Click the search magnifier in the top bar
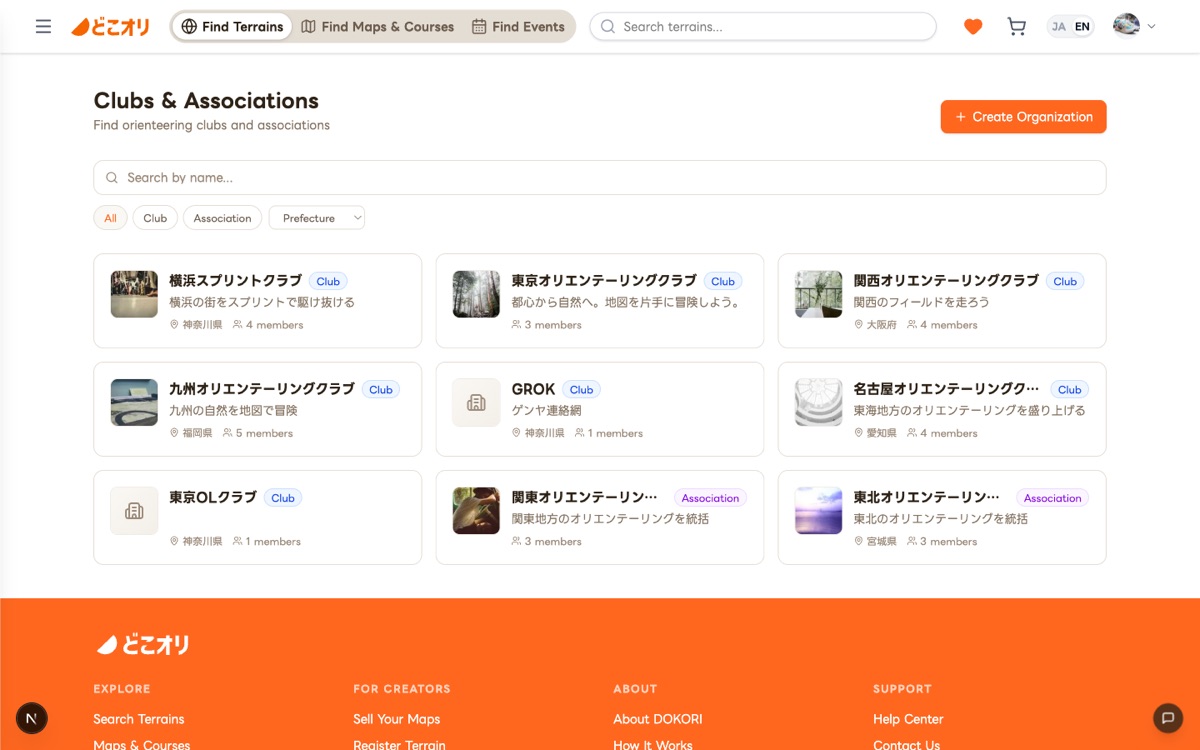Image resolution: width=1200 pixels, height=750 pixels. 607,26
